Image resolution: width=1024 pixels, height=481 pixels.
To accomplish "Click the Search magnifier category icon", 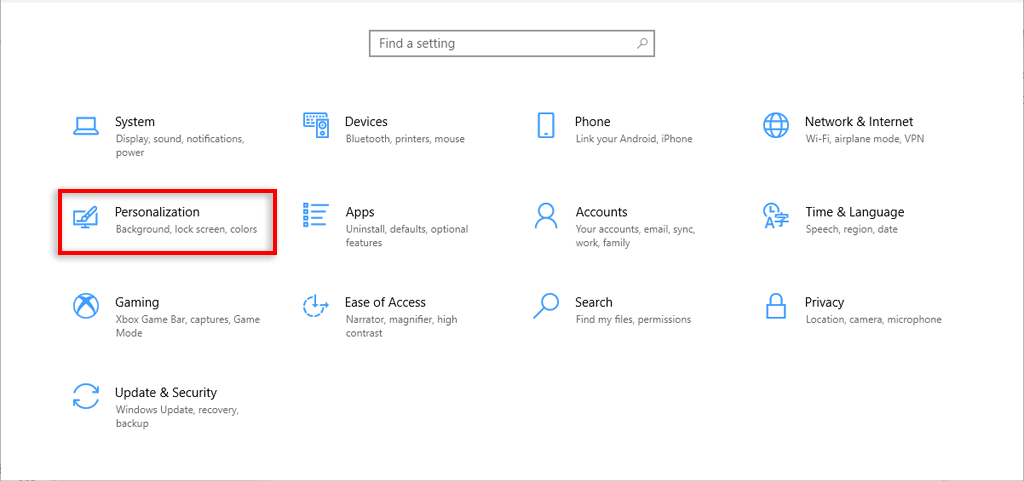I will tap(546, 306).
